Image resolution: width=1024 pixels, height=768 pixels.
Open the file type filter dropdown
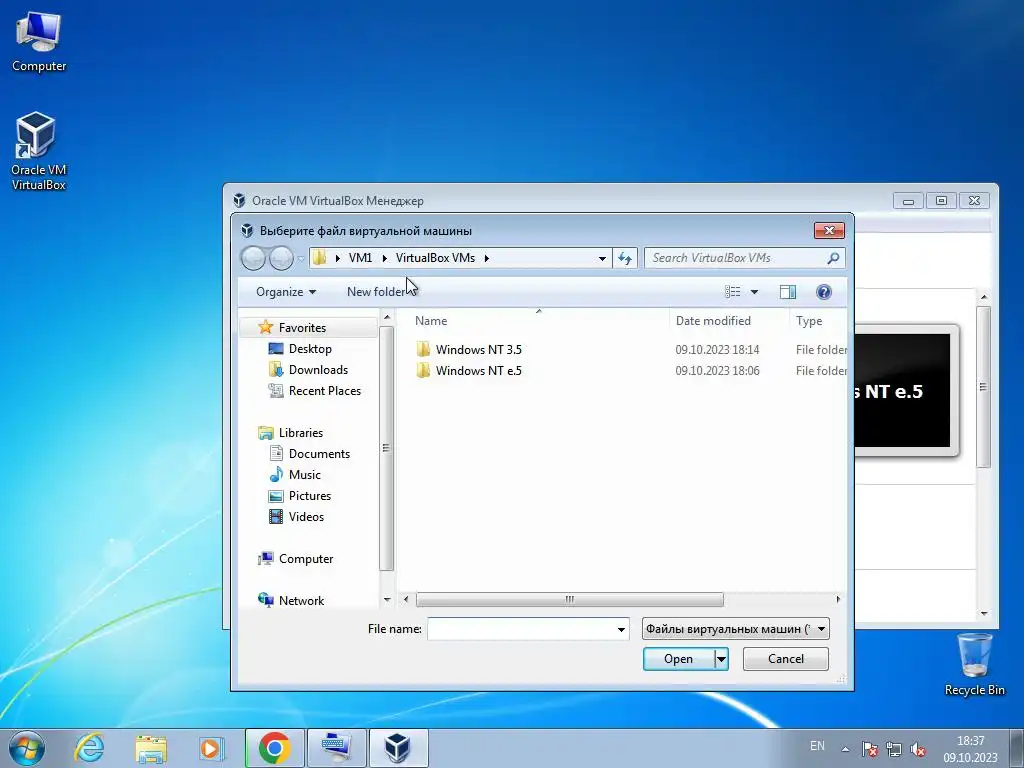point(735,629)
